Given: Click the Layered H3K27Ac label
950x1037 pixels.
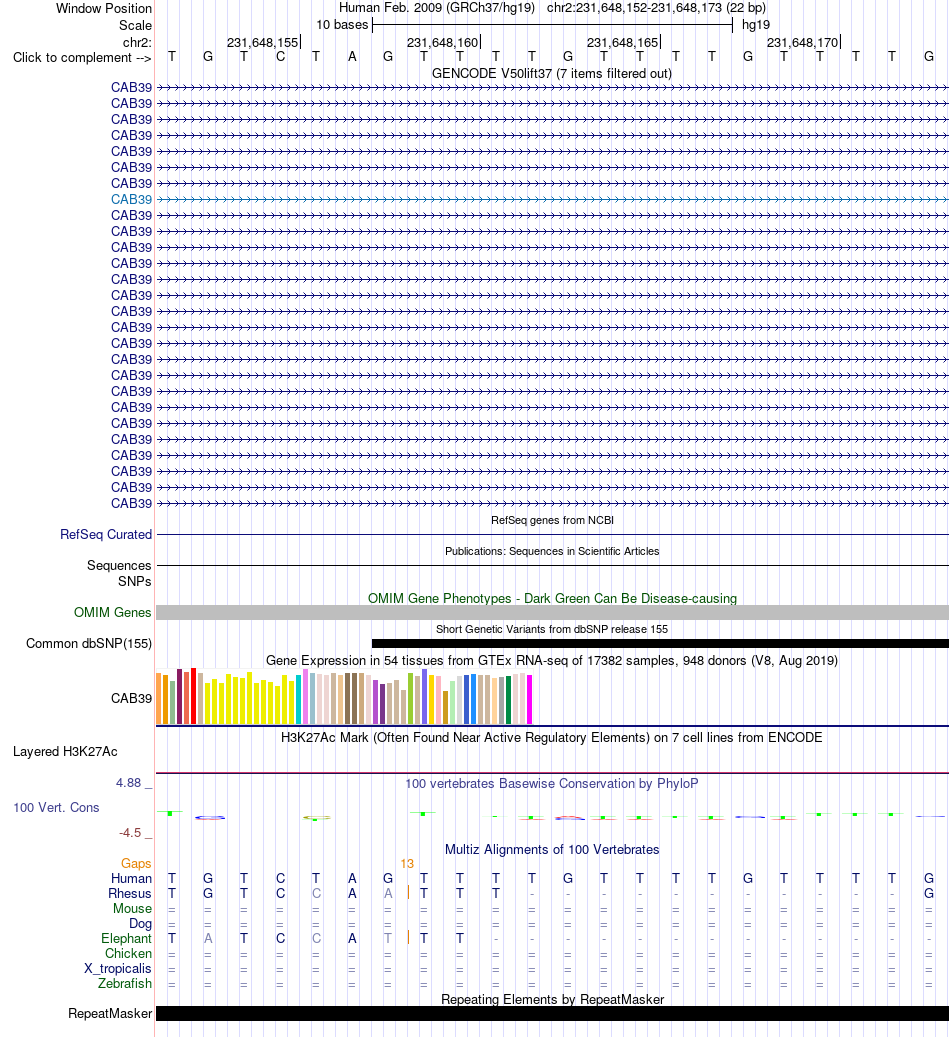Looking at the screenshot, I should click(x=65, y=751).
